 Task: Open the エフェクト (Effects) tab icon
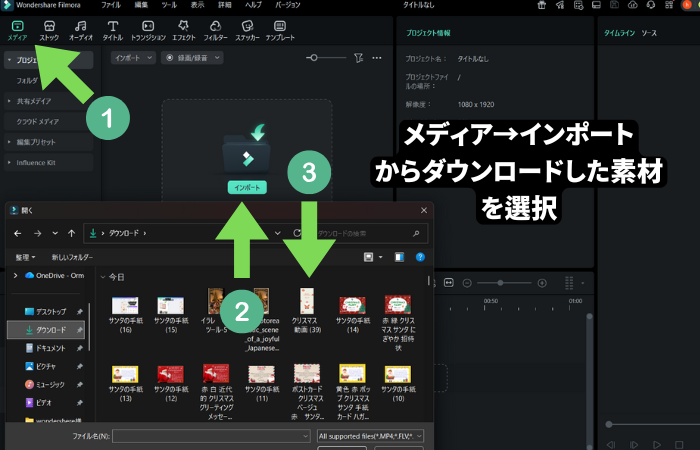pyautogui.click(x=183, y=29)
